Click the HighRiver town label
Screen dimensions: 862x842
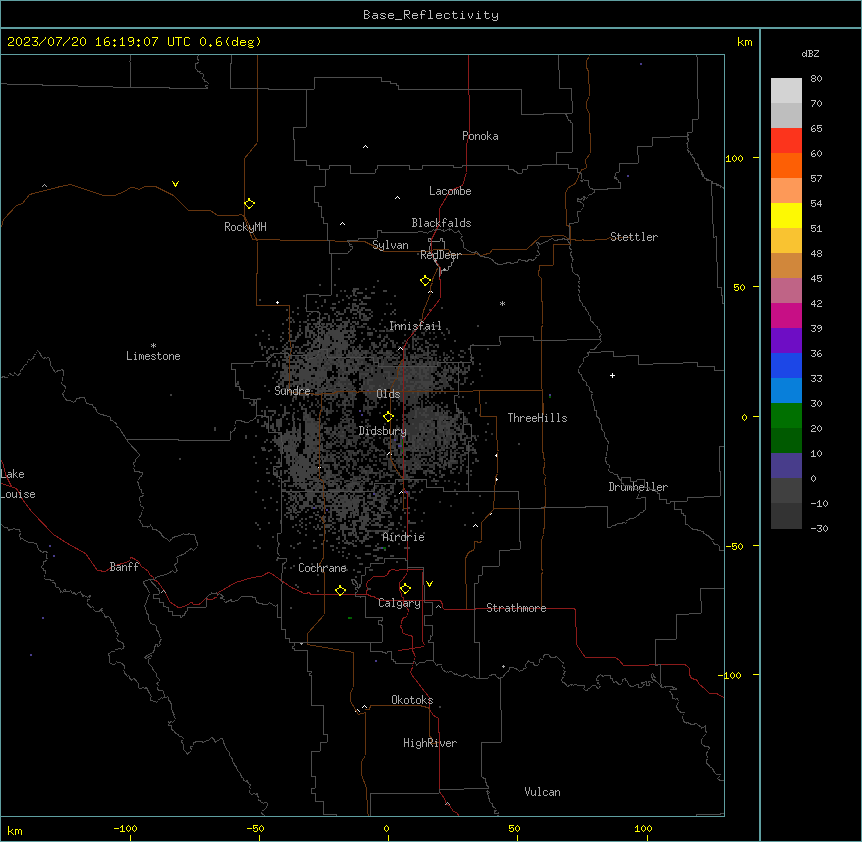(x=430, y=743)
